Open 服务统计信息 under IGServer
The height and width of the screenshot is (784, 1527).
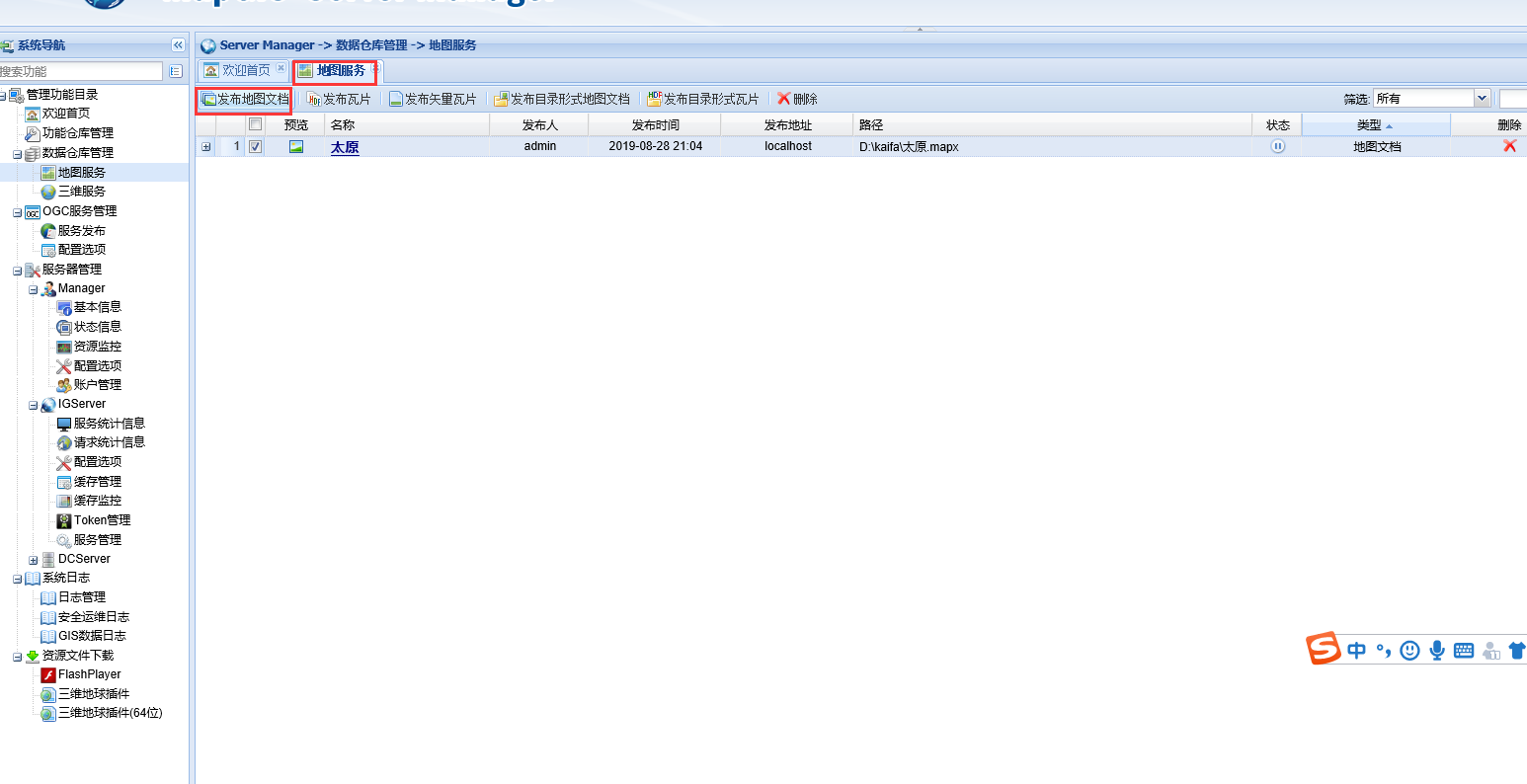pos(109,424)
